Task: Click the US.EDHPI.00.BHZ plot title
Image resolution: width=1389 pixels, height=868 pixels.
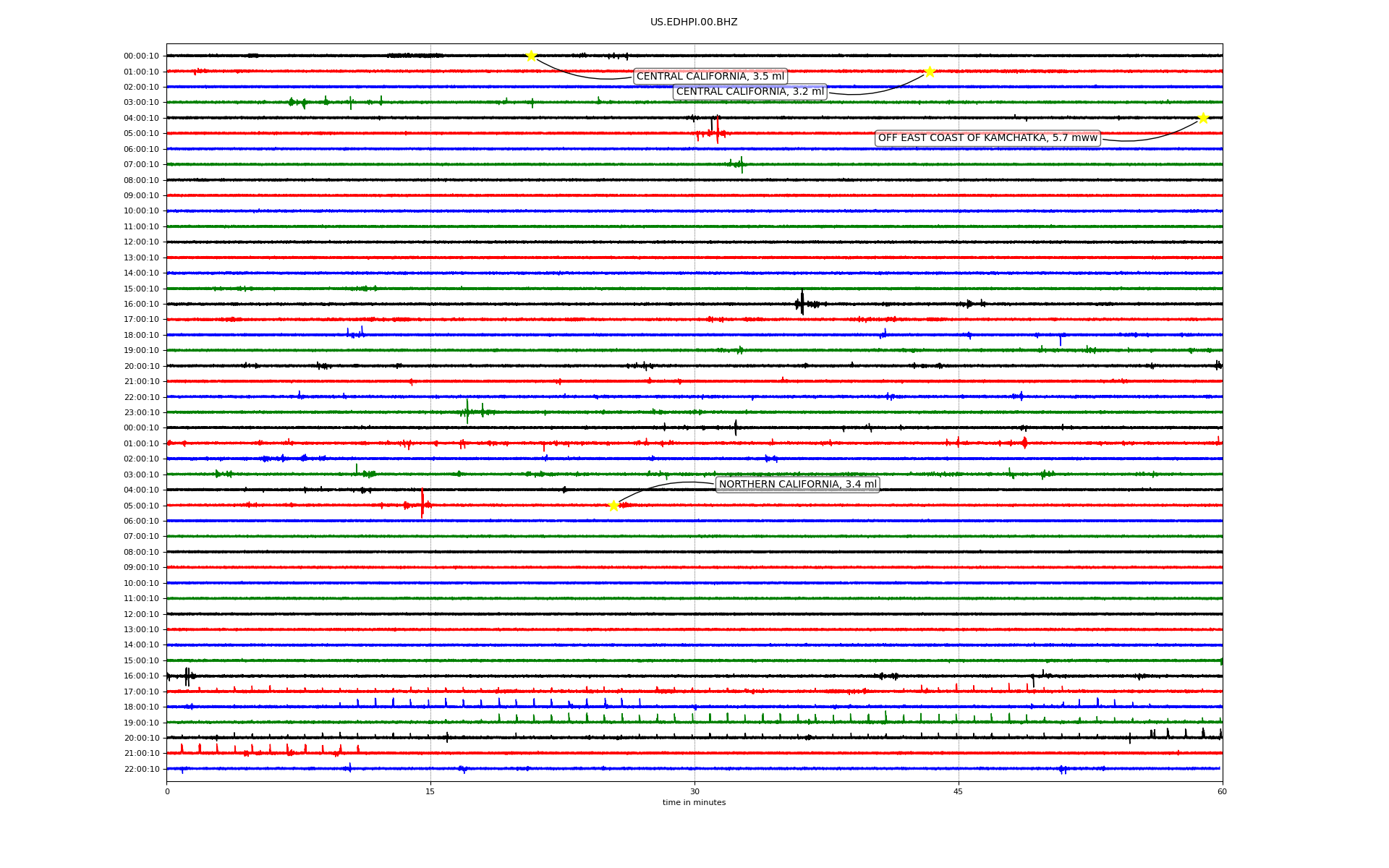Action: click(694, 22)
